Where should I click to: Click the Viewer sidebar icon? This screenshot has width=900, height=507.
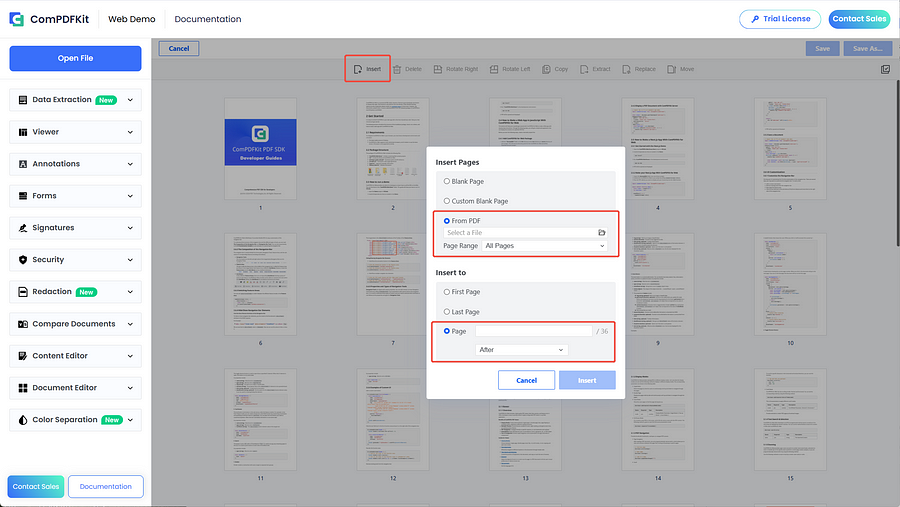click(23, 132)
